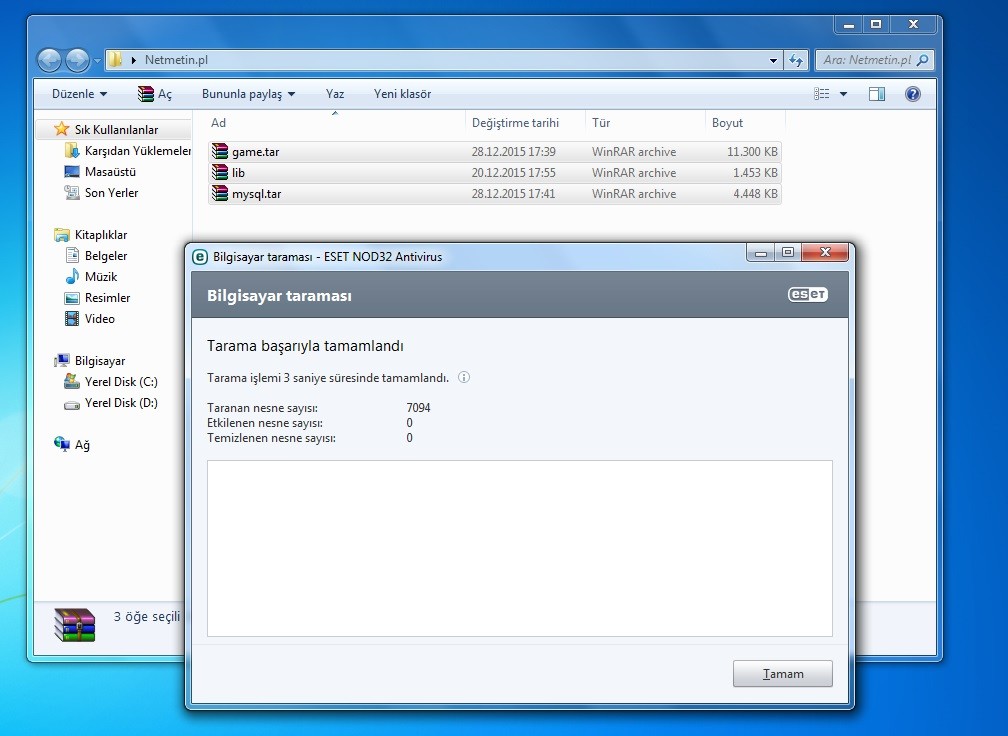Viewport: 1008px width, 736px height.
Task: Click Yeni klasör to create a folder
Action: pyautogui.click(x=402, y=94)
